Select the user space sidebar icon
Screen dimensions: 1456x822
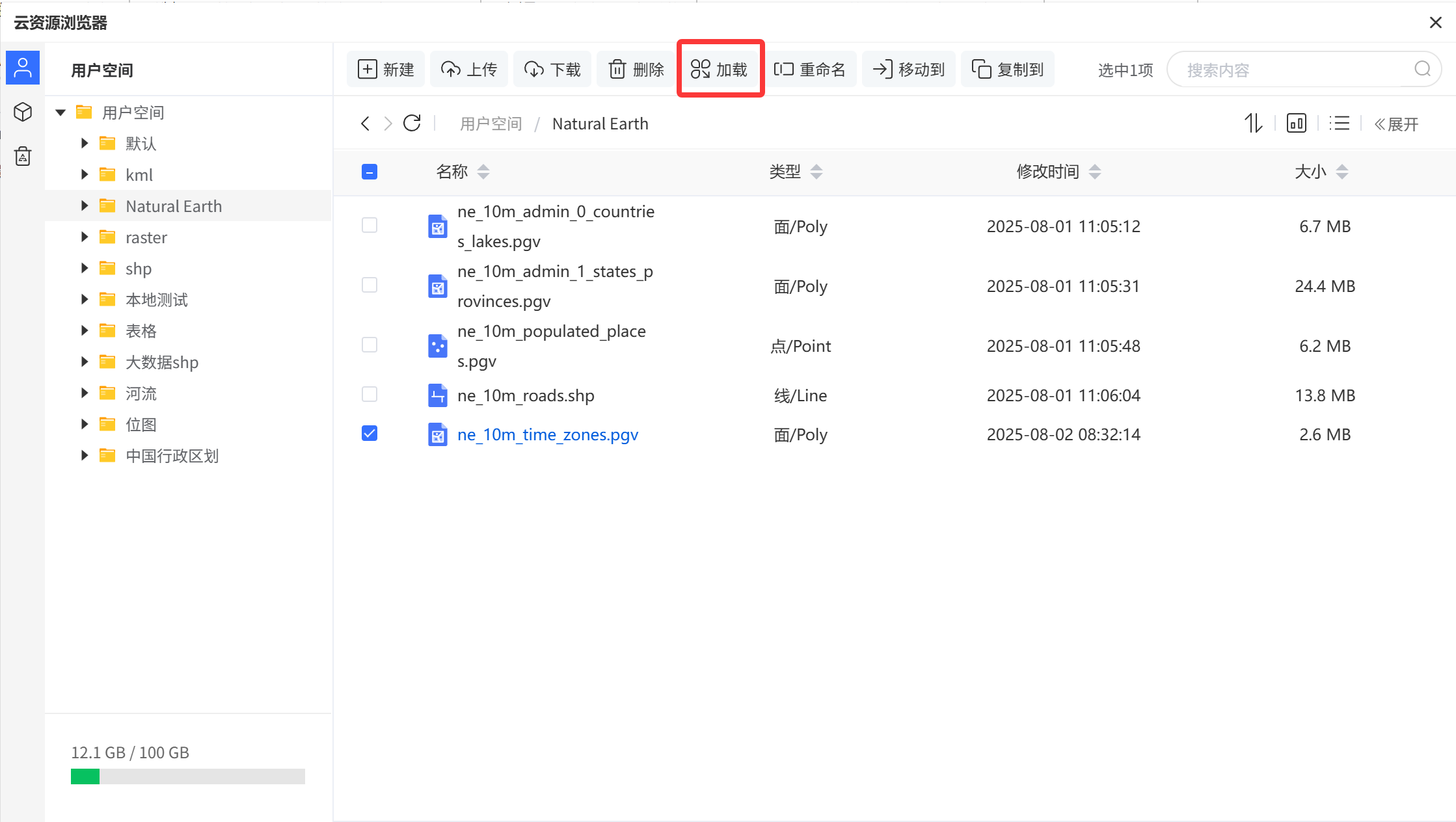[23, 68]
